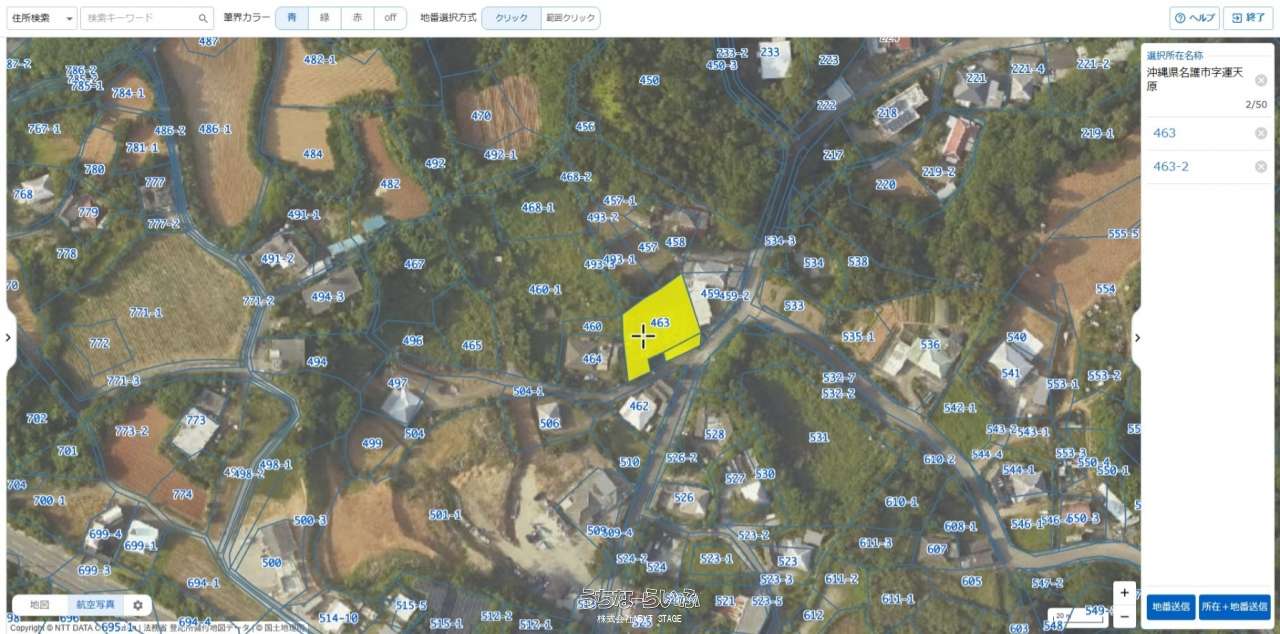The image size is (1280, 634).
Task: Remove parcel 463-2 from selection list
Action: coord(1261,167)
